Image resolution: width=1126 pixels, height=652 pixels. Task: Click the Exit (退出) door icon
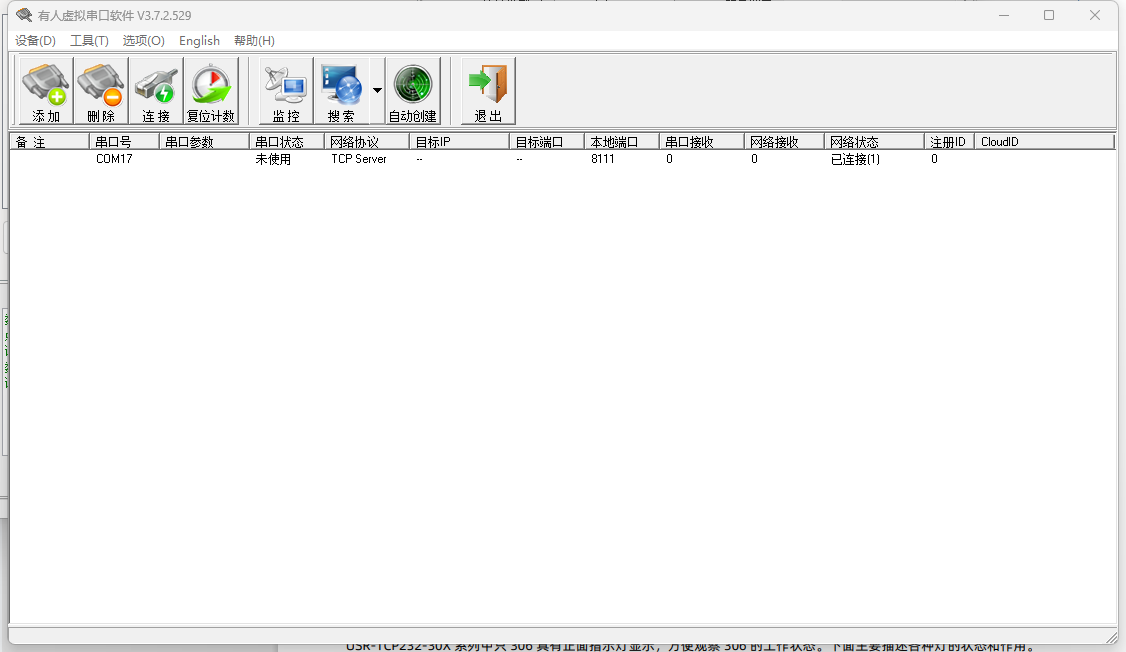tap(488, 91)
